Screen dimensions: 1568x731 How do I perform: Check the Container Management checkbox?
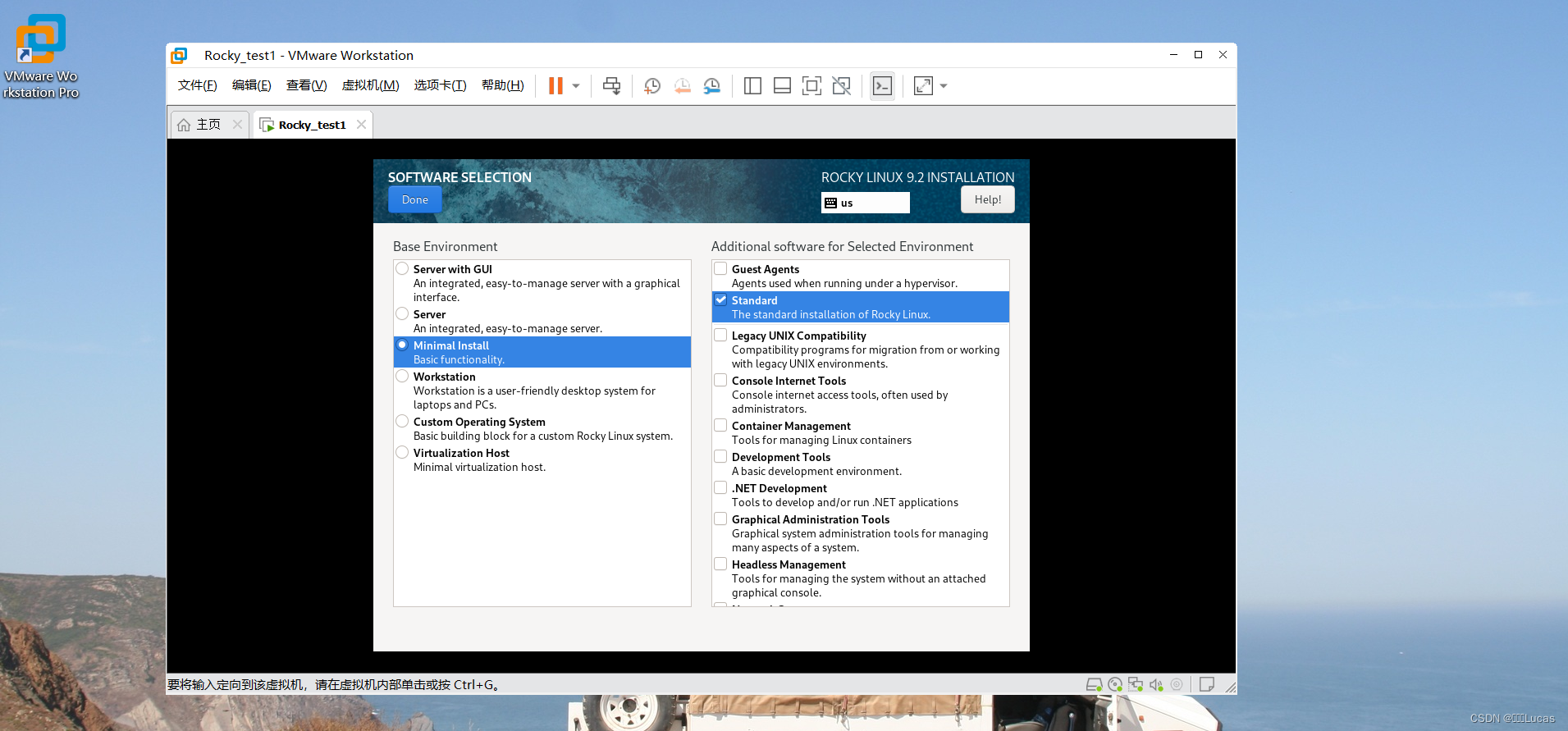coord(720,425)
